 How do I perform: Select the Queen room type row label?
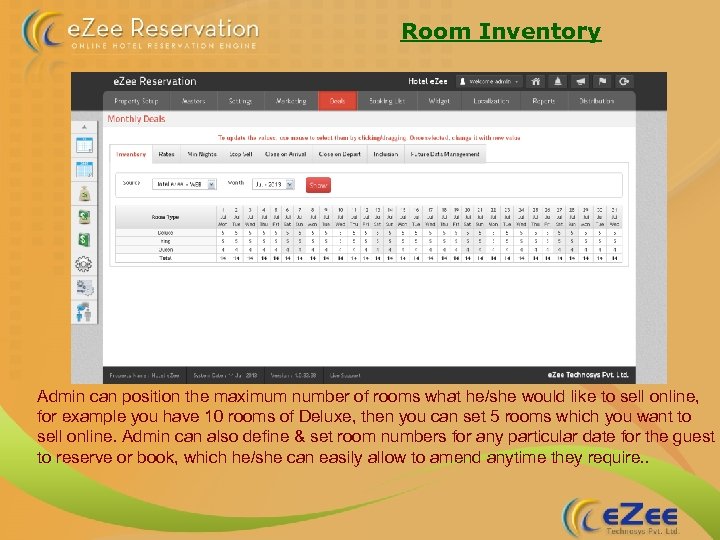click(x=165, y=249)
